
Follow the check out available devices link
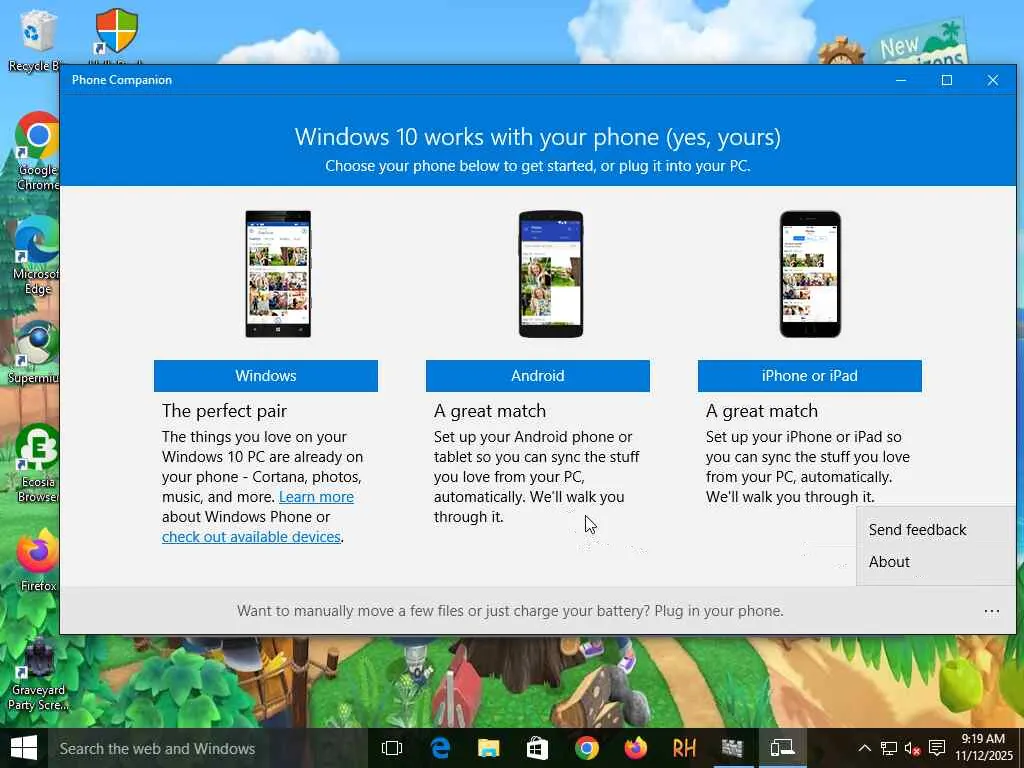251,537
